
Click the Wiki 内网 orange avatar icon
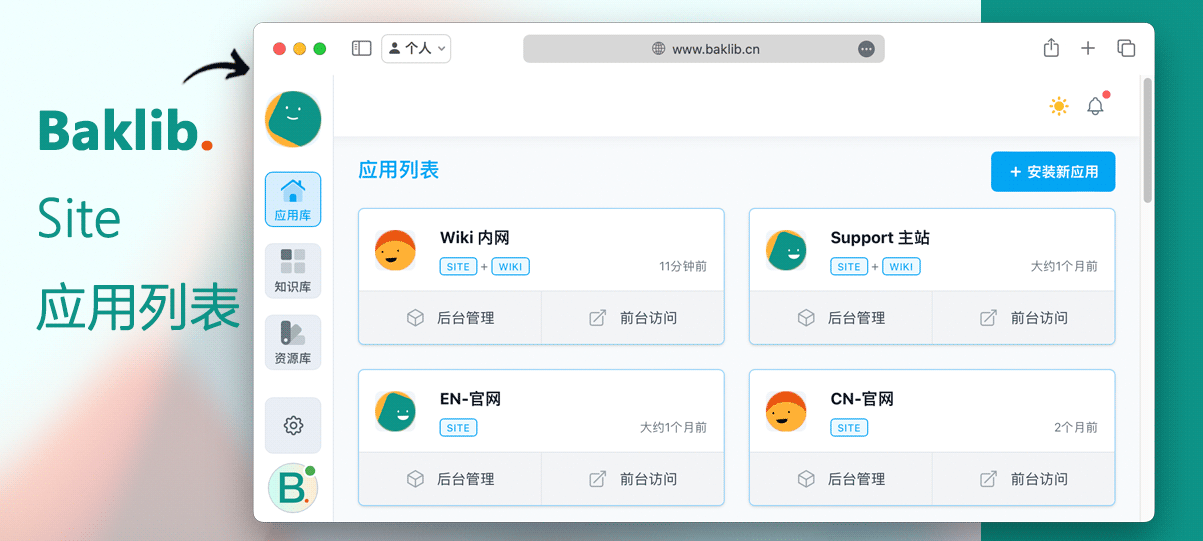click(395, 250)
